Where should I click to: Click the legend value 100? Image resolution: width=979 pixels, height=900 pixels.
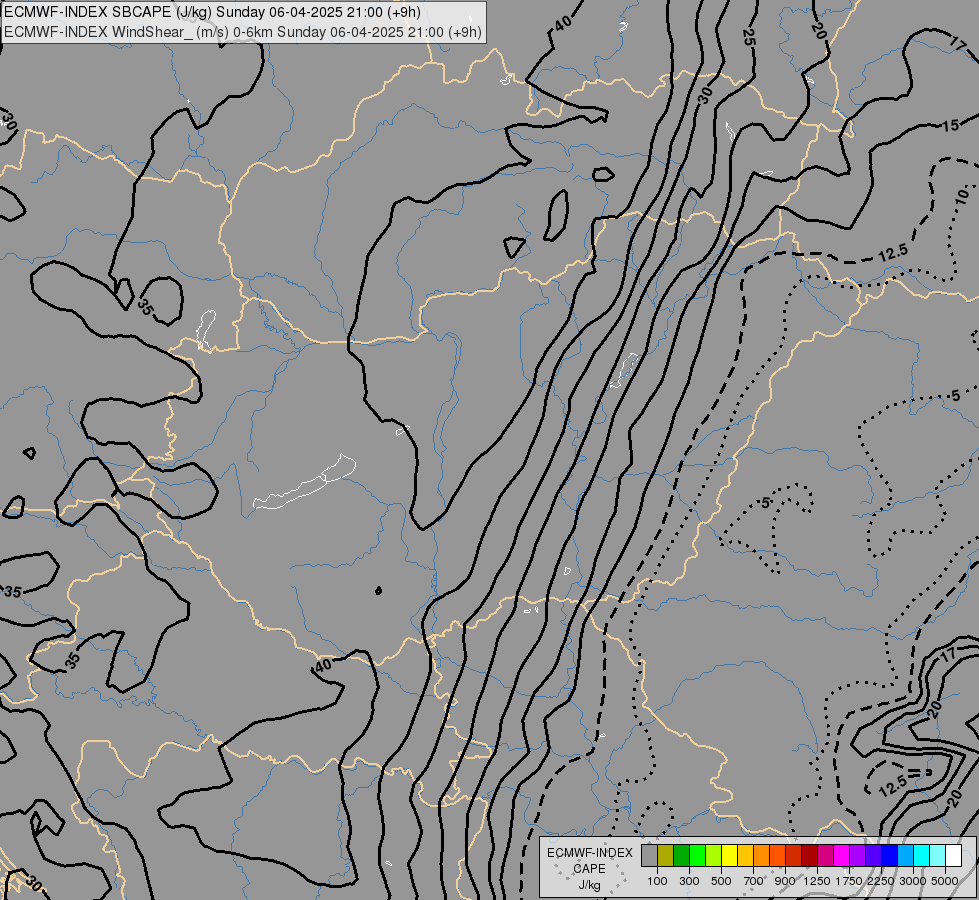click(x=657, y=881)
